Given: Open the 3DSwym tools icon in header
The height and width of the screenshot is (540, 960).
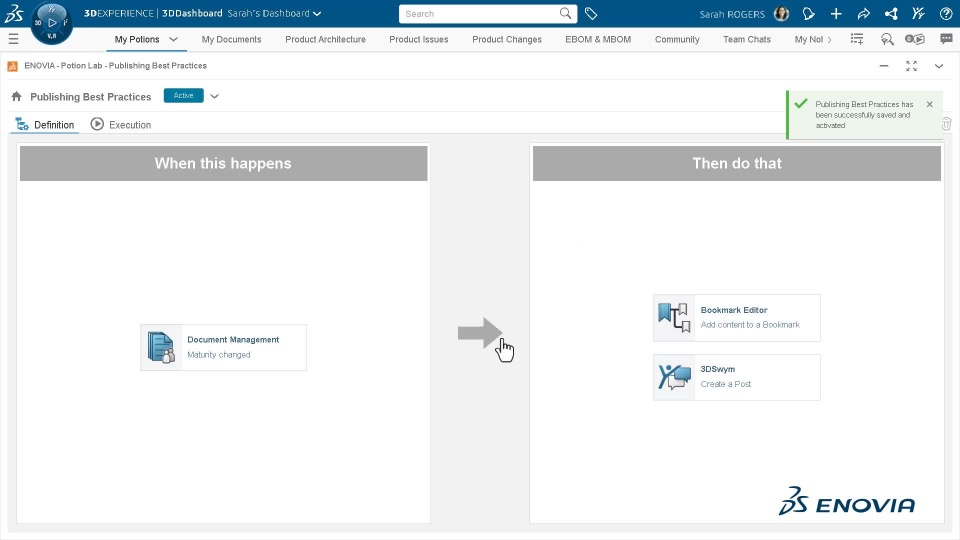Looking at the screenshot, I should 918,13.
